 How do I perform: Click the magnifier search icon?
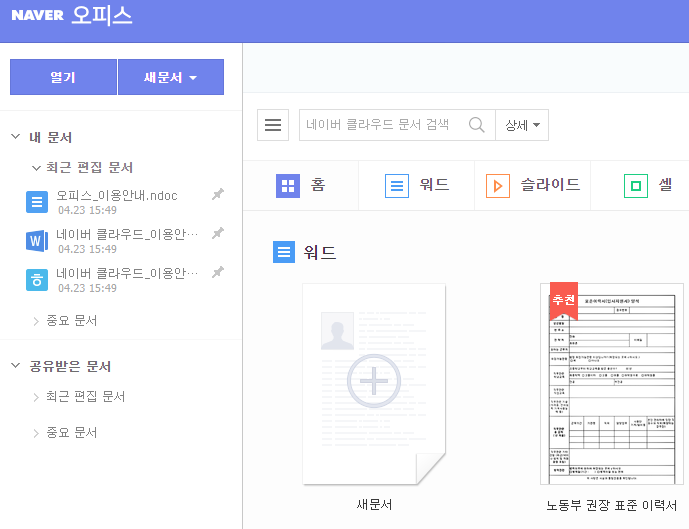(477, 125)
